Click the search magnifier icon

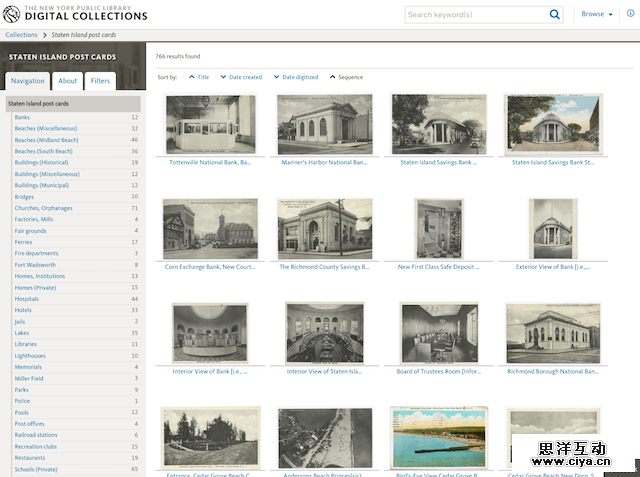point(555,15)
